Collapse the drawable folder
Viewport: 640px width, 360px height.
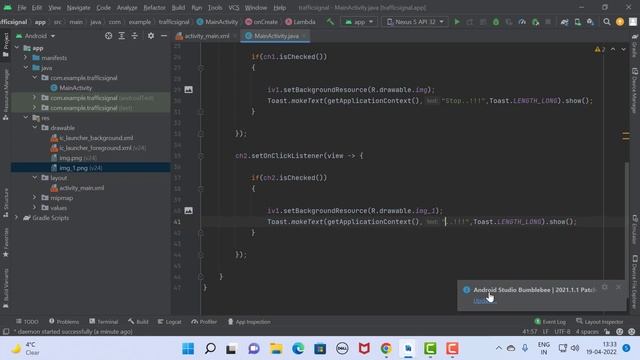[x=35, y=127]
